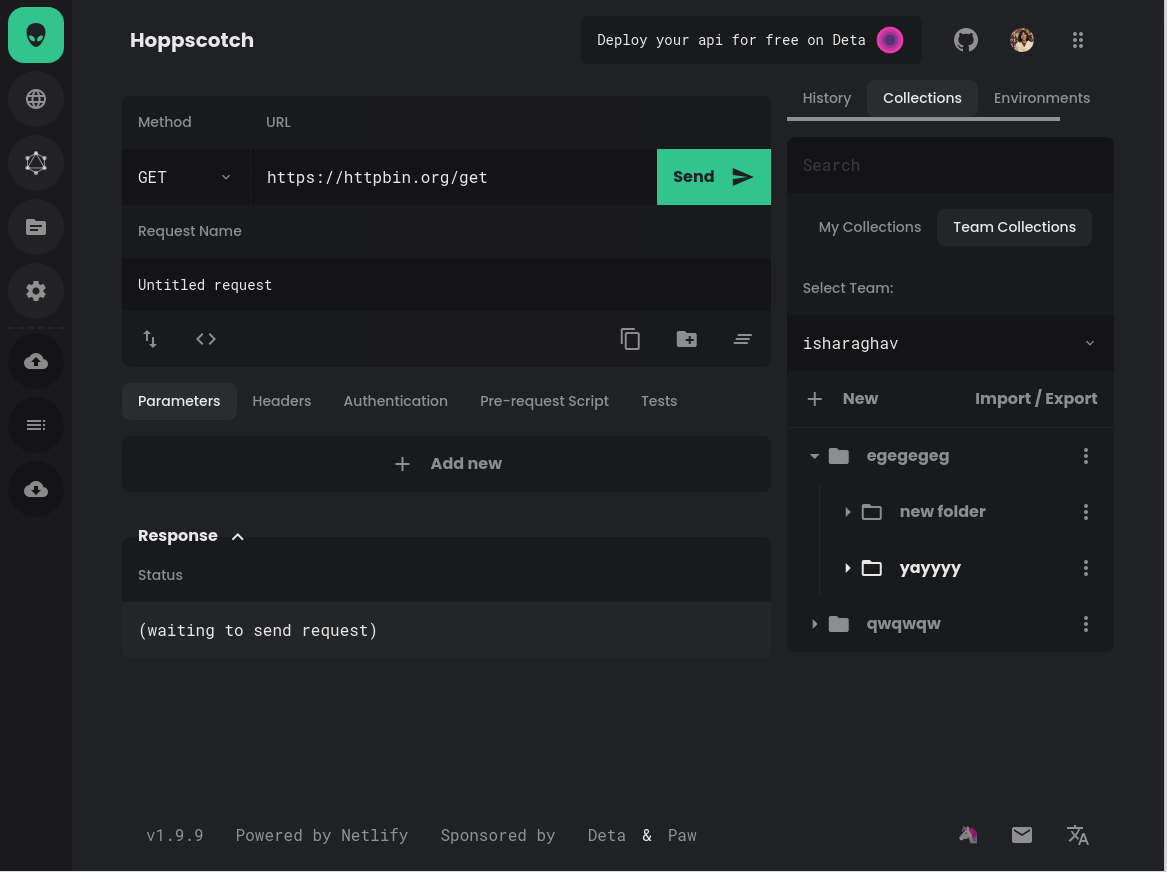
Task: Save request with folder-plus icon
Action: click(686, 339)
